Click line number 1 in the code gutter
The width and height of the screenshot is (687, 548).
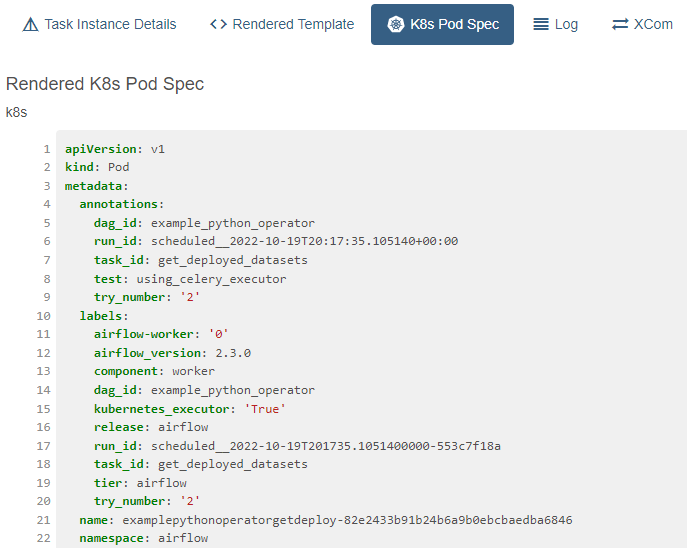tap(47, 149)
